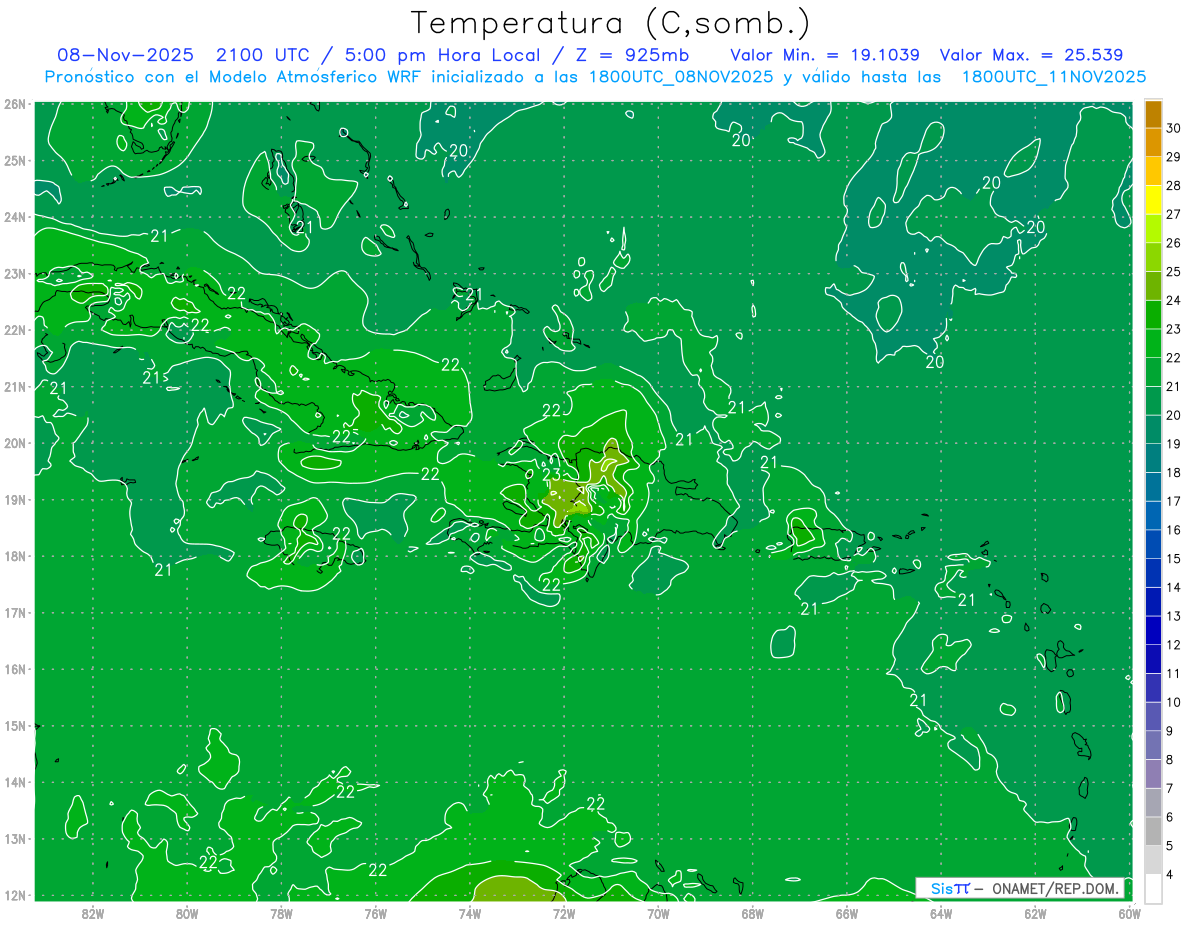Click the latitude label 23N
This screenshot has height=927, width=1200.
point(15,273)
